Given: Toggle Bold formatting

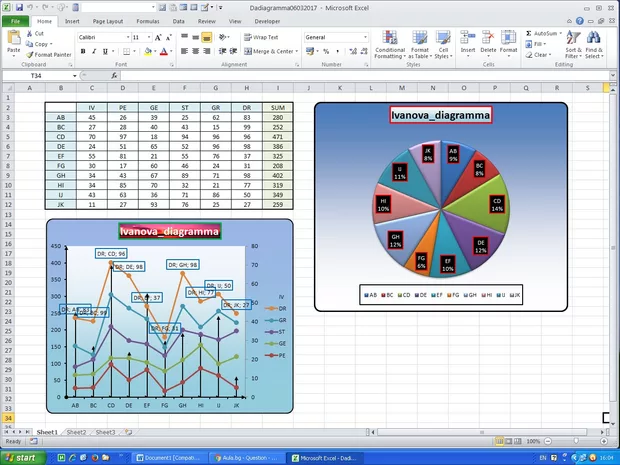Looking at the screenshot, I should (83, 51).
